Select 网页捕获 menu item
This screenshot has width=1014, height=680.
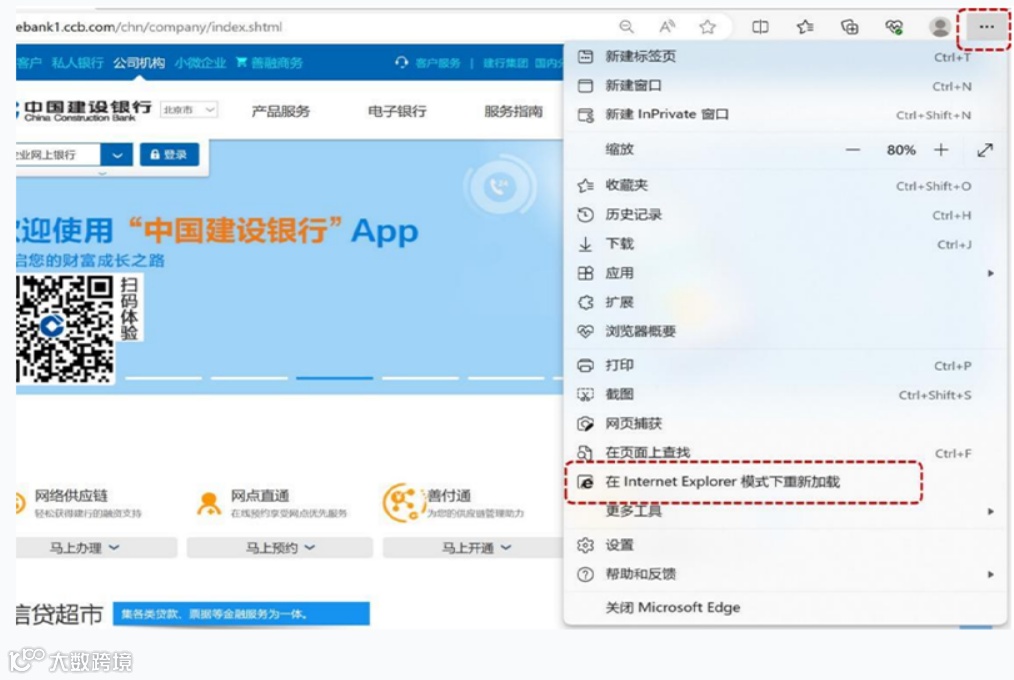coord(784,424)
